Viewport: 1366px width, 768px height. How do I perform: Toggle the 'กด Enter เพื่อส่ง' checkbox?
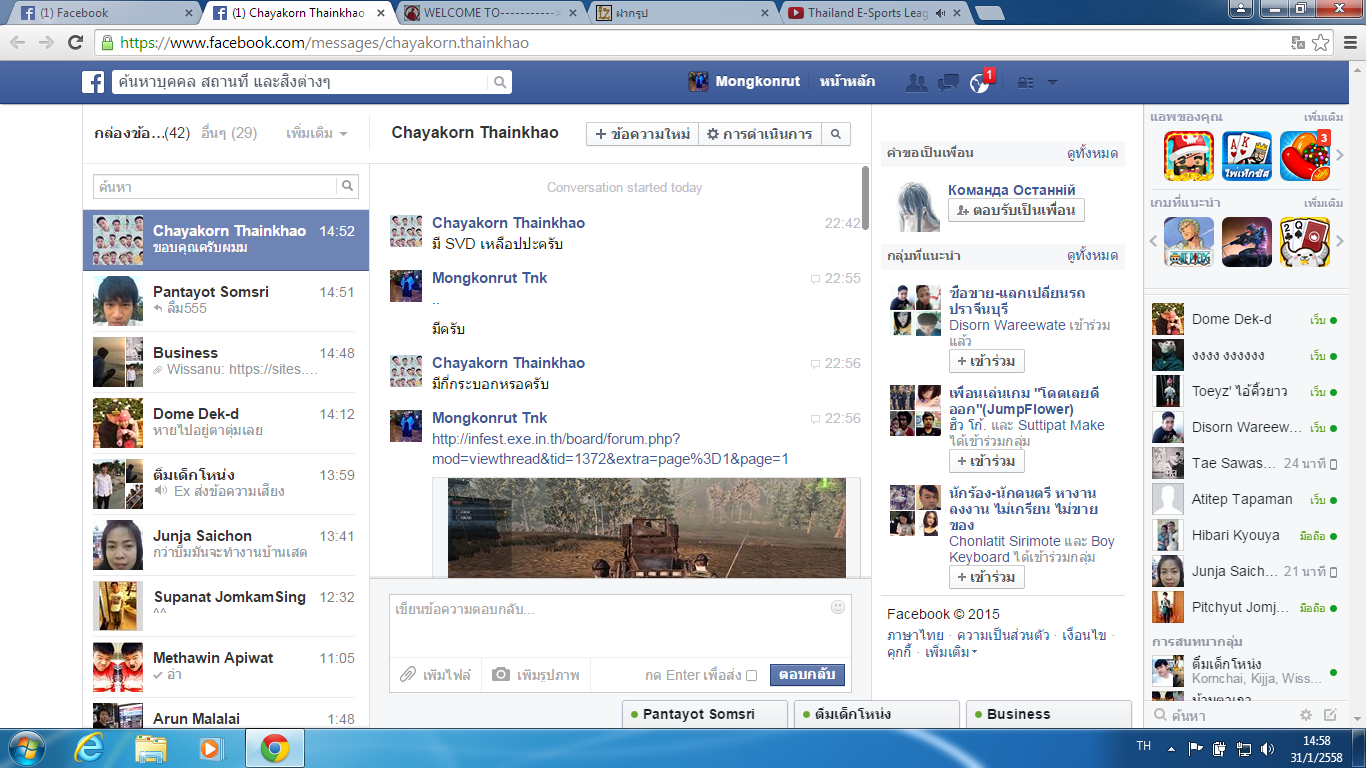(751, 675)
